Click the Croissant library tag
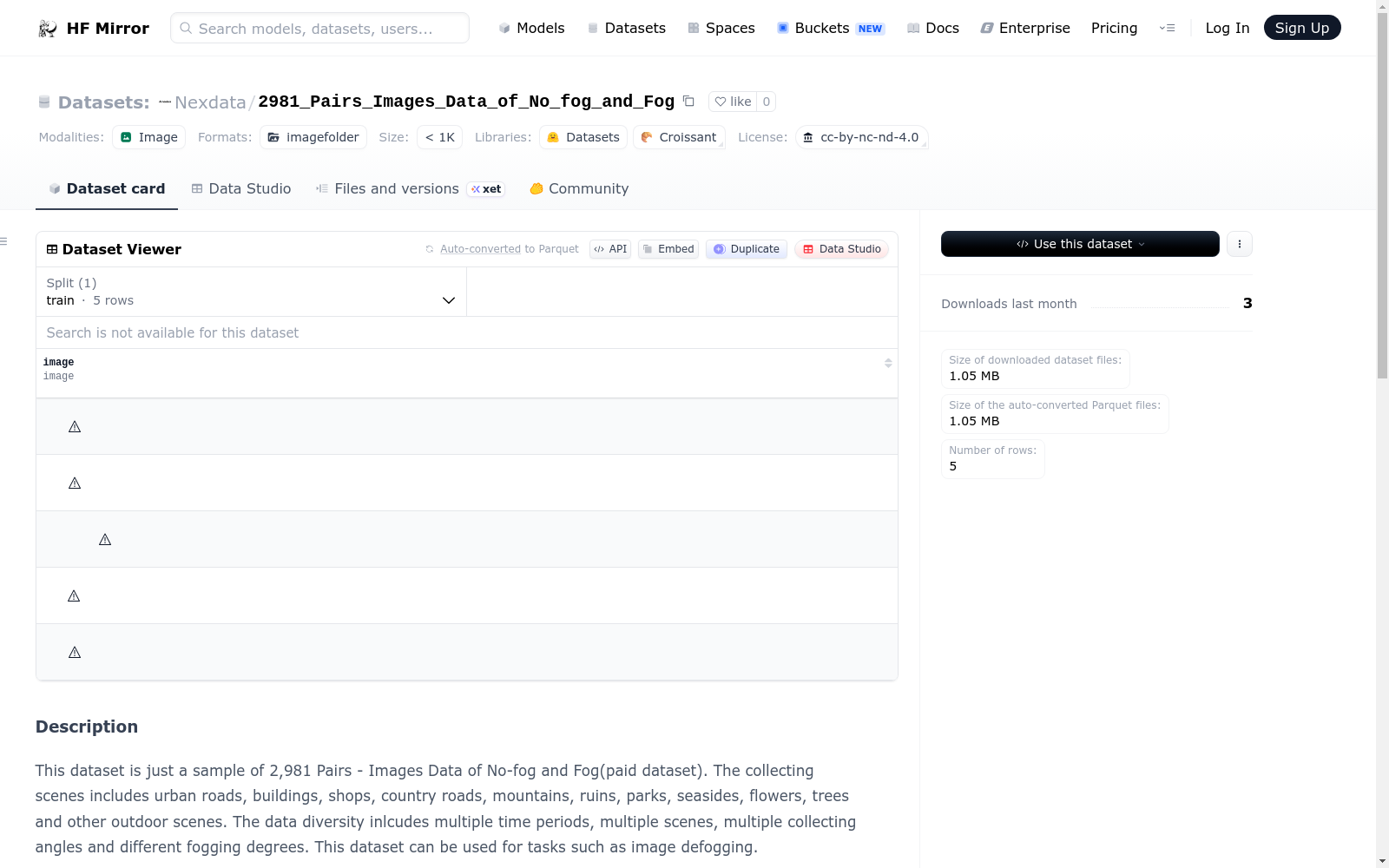Image resolution: width=1389 pixels, height=868 pixels. [x=679, y=137]
